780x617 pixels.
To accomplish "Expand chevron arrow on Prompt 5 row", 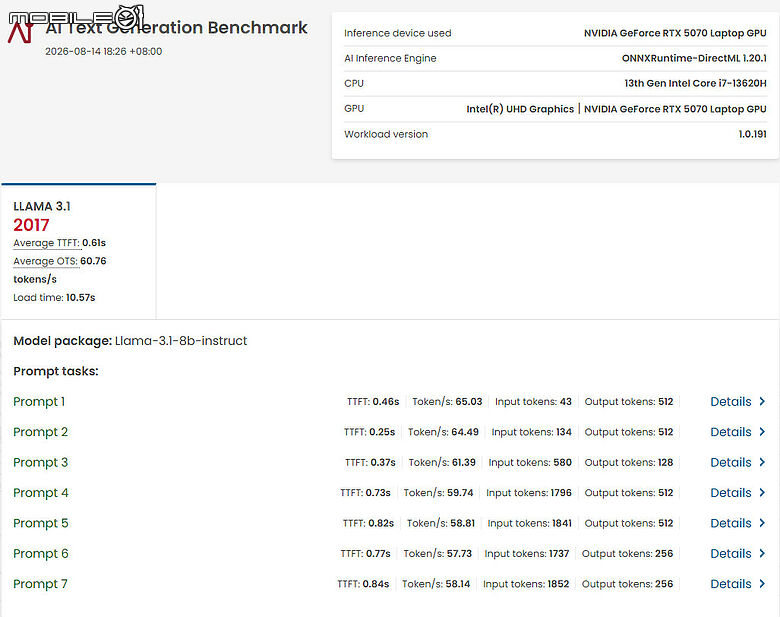I will (762, 522).
